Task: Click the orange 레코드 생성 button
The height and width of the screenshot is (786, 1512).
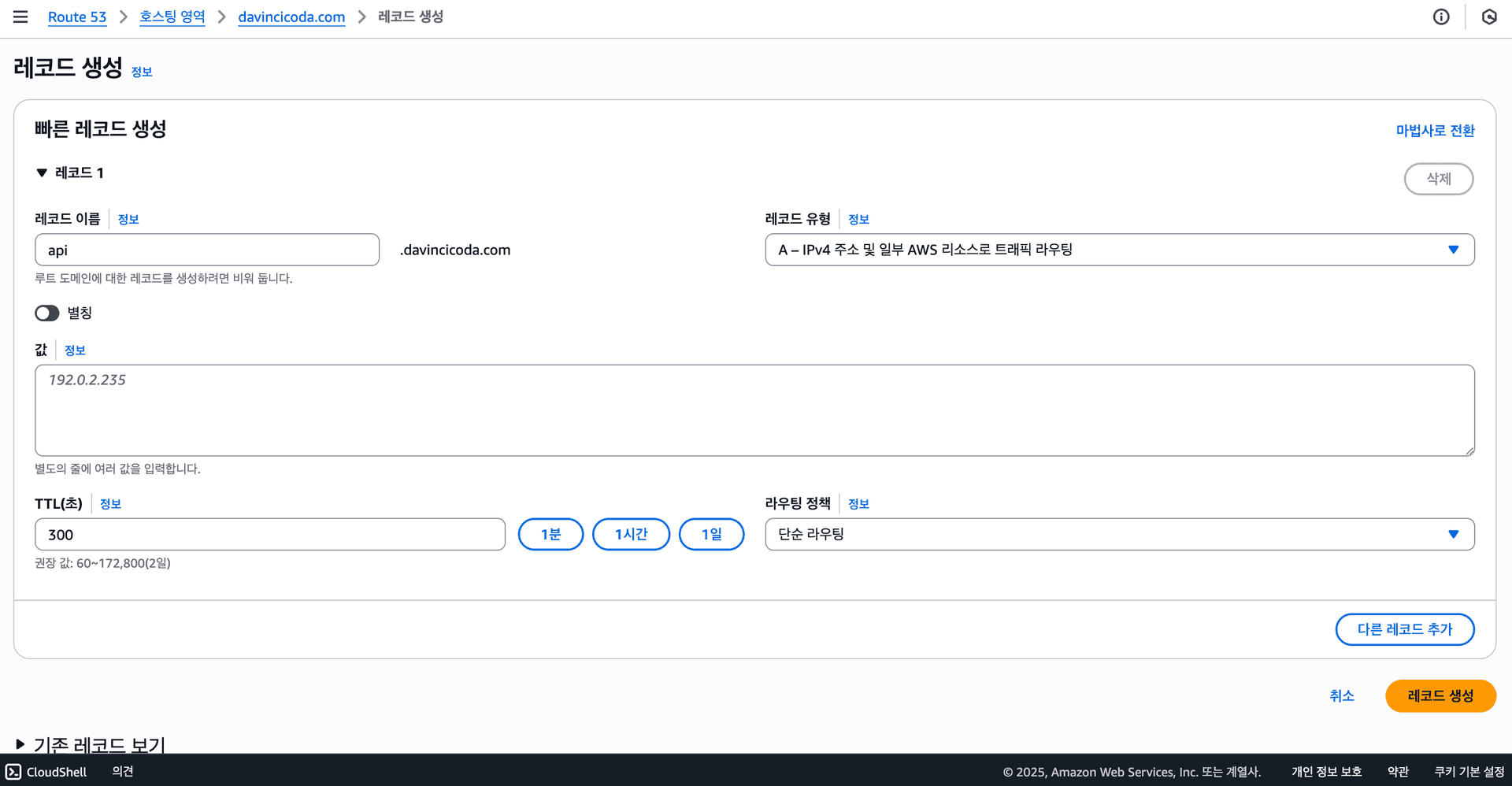Action: click(x=1440, y=695)
